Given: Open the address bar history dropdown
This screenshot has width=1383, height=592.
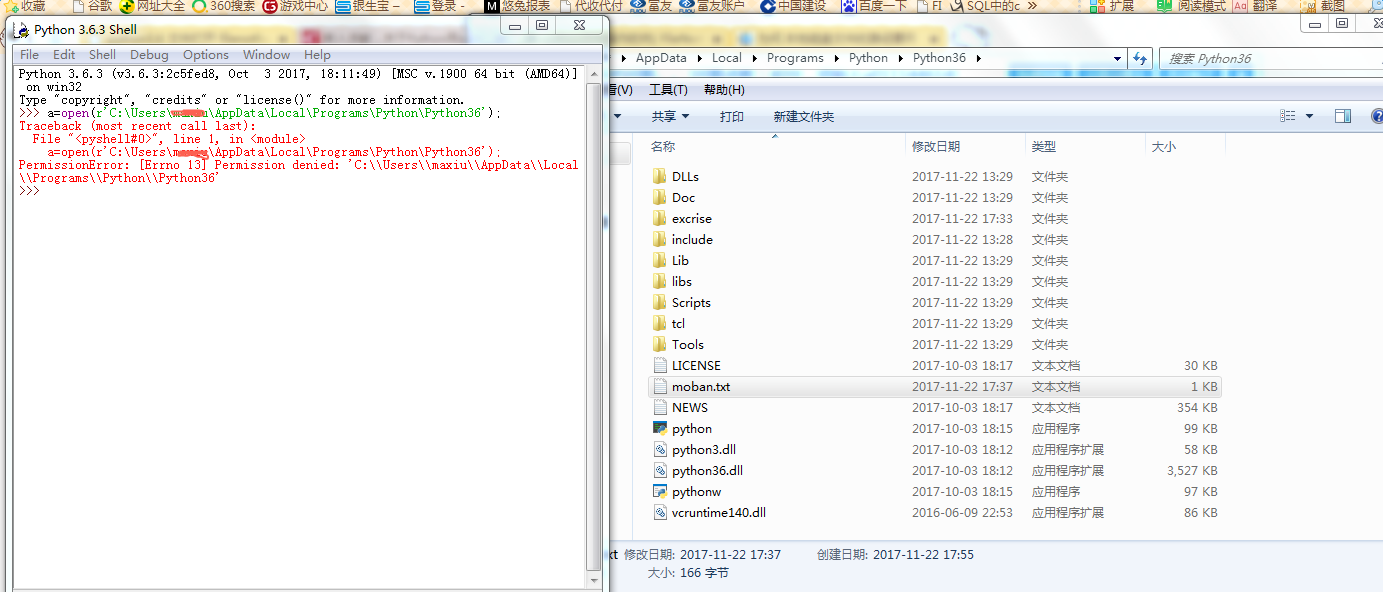Looking at the screenshot, I should (1115, 58).
